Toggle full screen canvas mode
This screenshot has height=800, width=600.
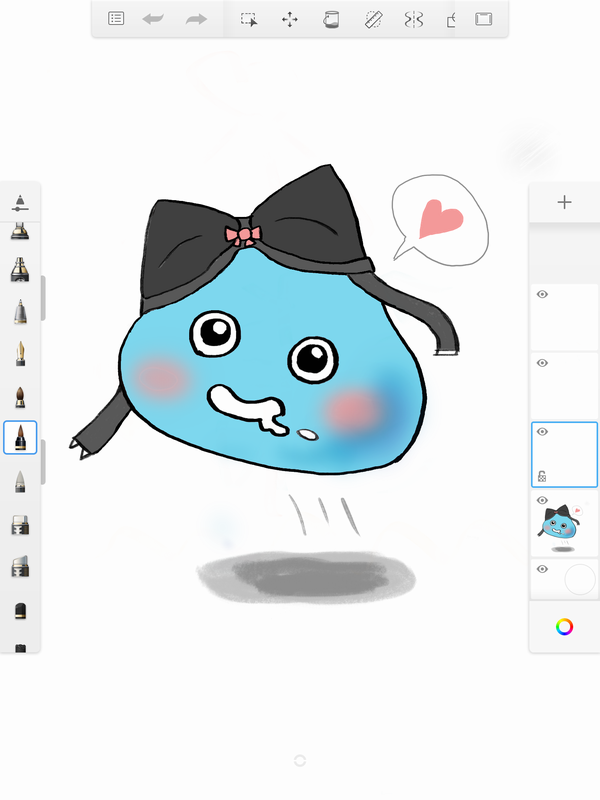click(x=484, y=19)
